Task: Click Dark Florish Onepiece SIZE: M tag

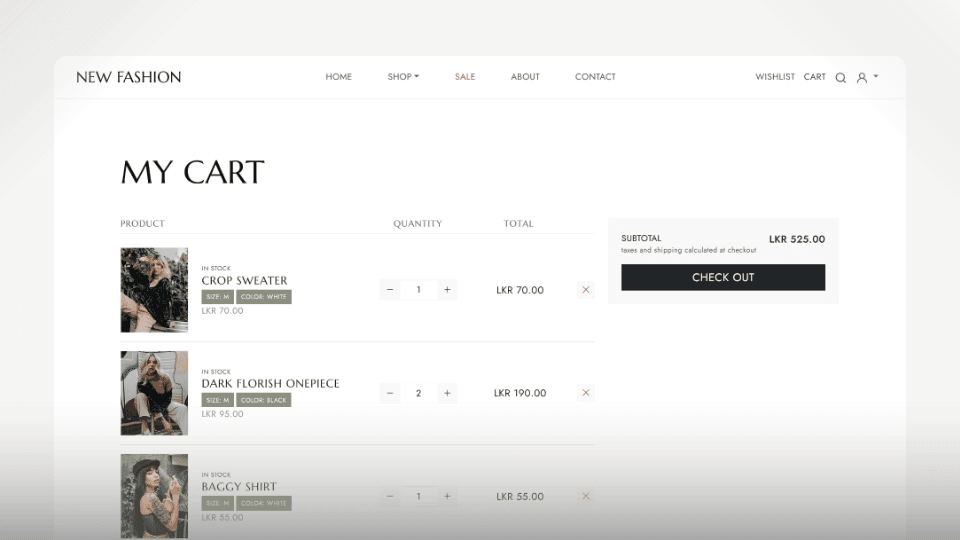Action: [x=217, y=400]
